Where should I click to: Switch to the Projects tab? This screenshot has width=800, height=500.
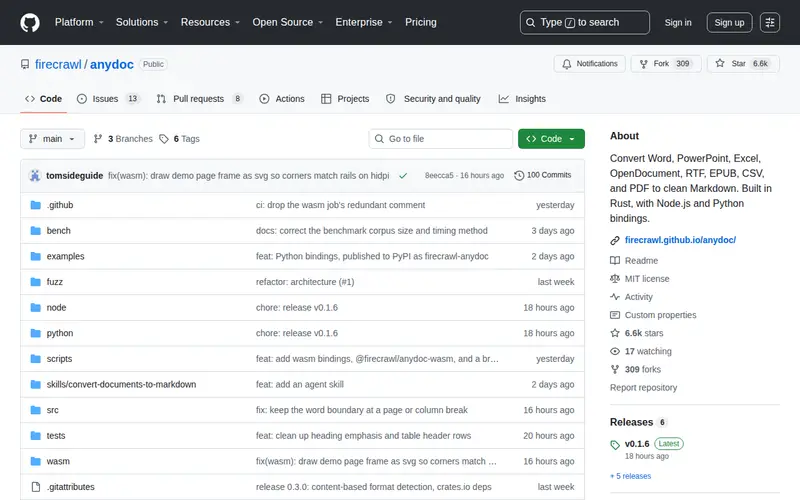point(345,99)
